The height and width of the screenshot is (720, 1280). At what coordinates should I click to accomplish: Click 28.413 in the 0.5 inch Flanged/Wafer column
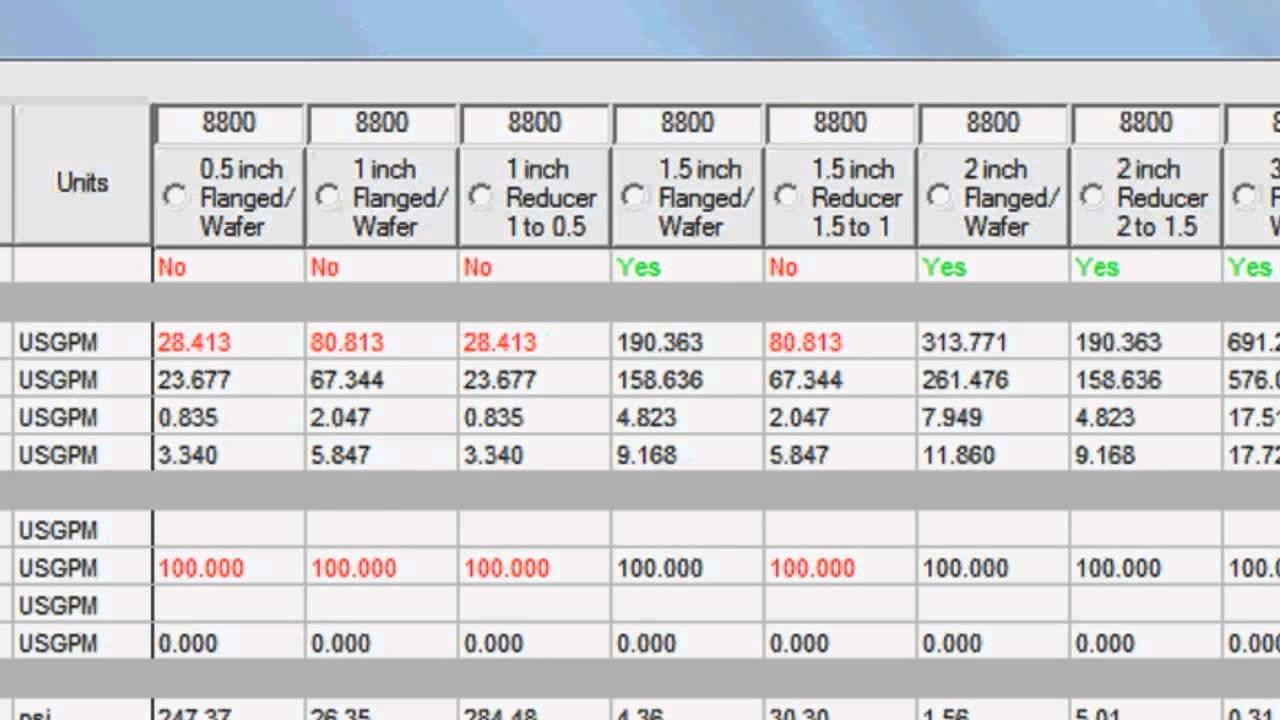(194, 343)
